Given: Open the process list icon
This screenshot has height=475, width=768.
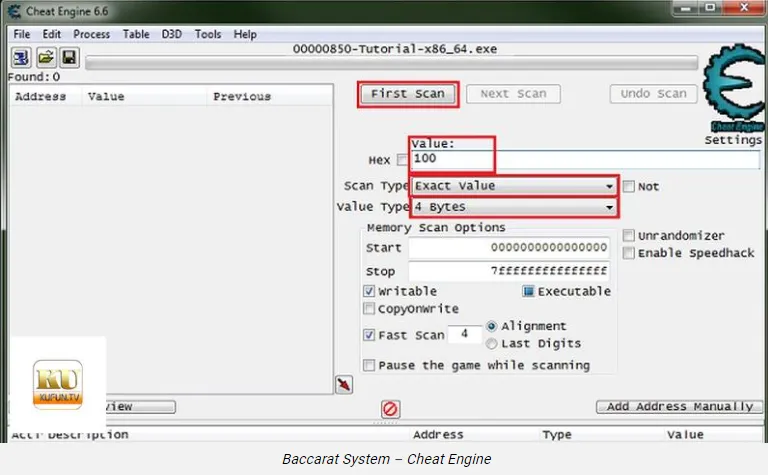Looking at the screenshot, I should point(21,58).
